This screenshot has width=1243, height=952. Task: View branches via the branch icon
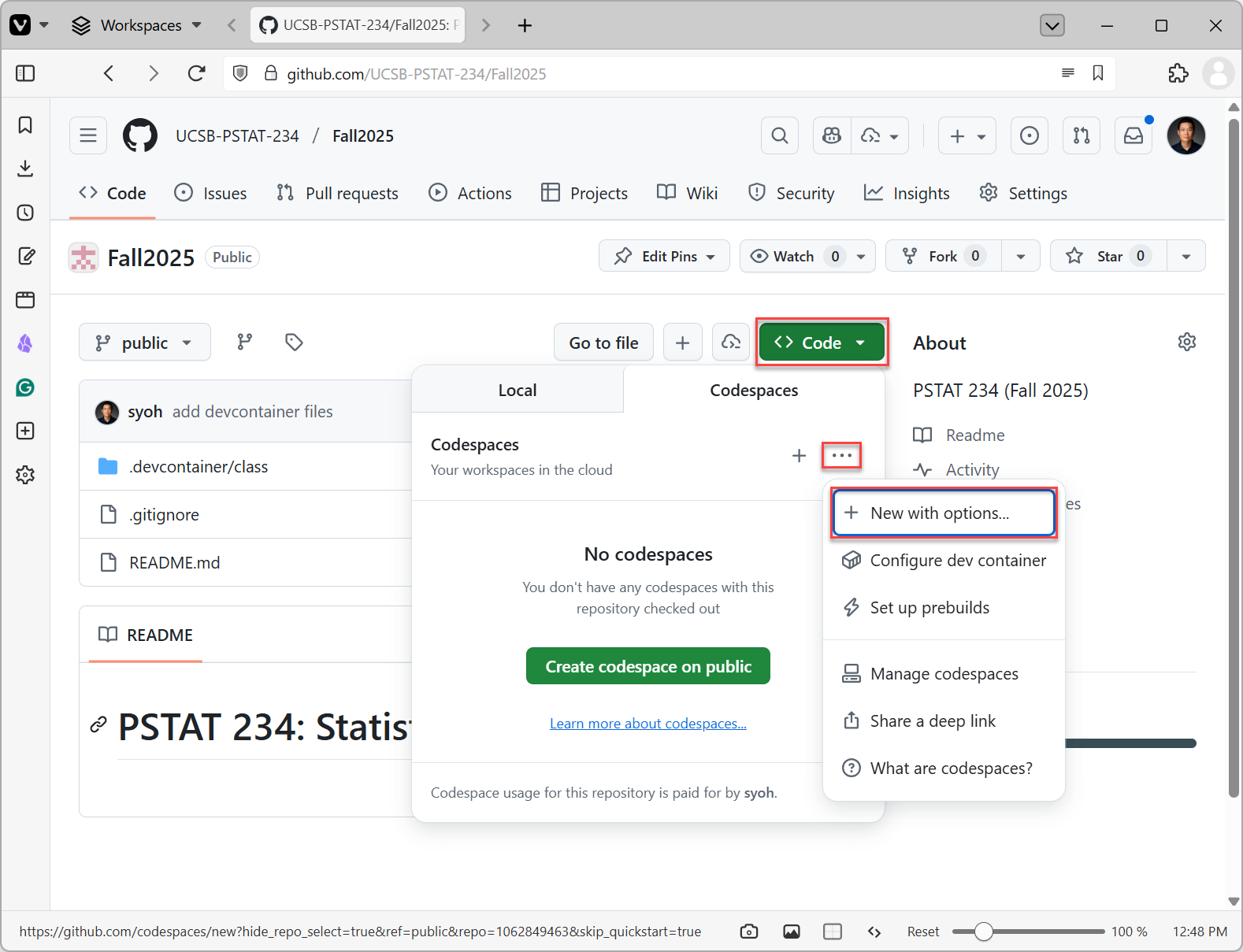[x=245, y=342]
